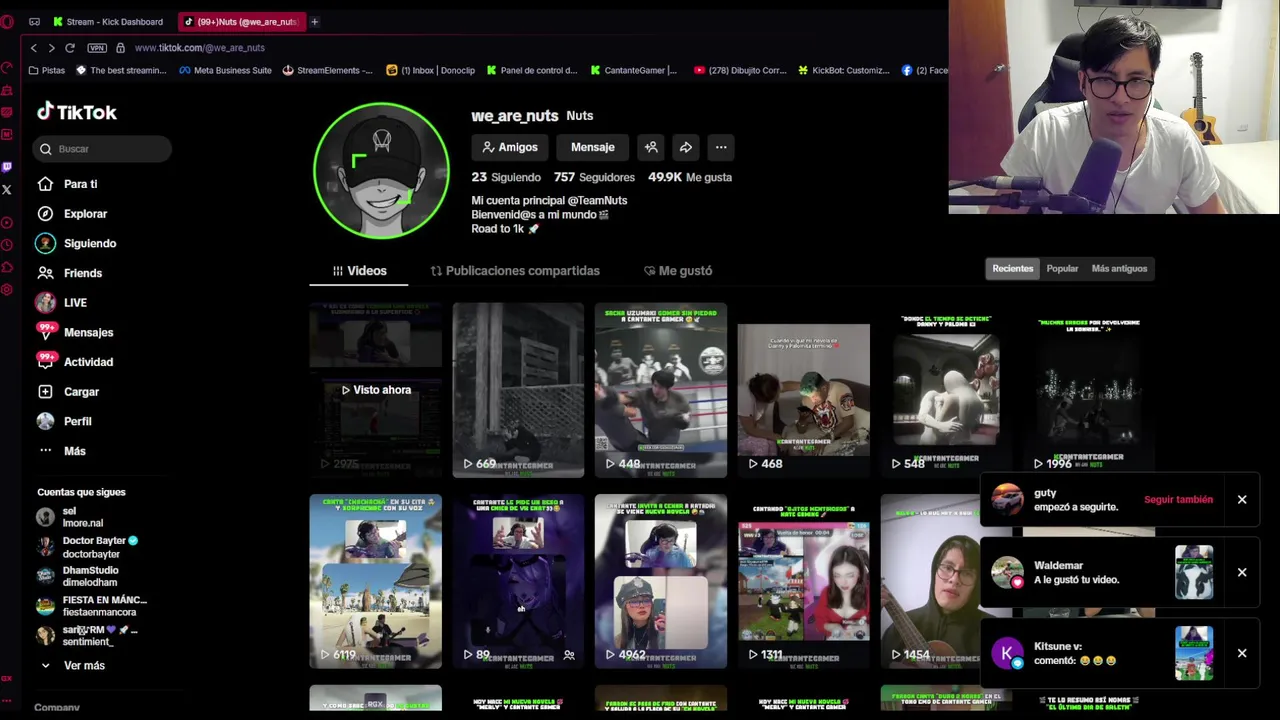Open the FIESTA EN MÁNCORA account
This screenshot has height=720, width=1280.
pos(92,606)
